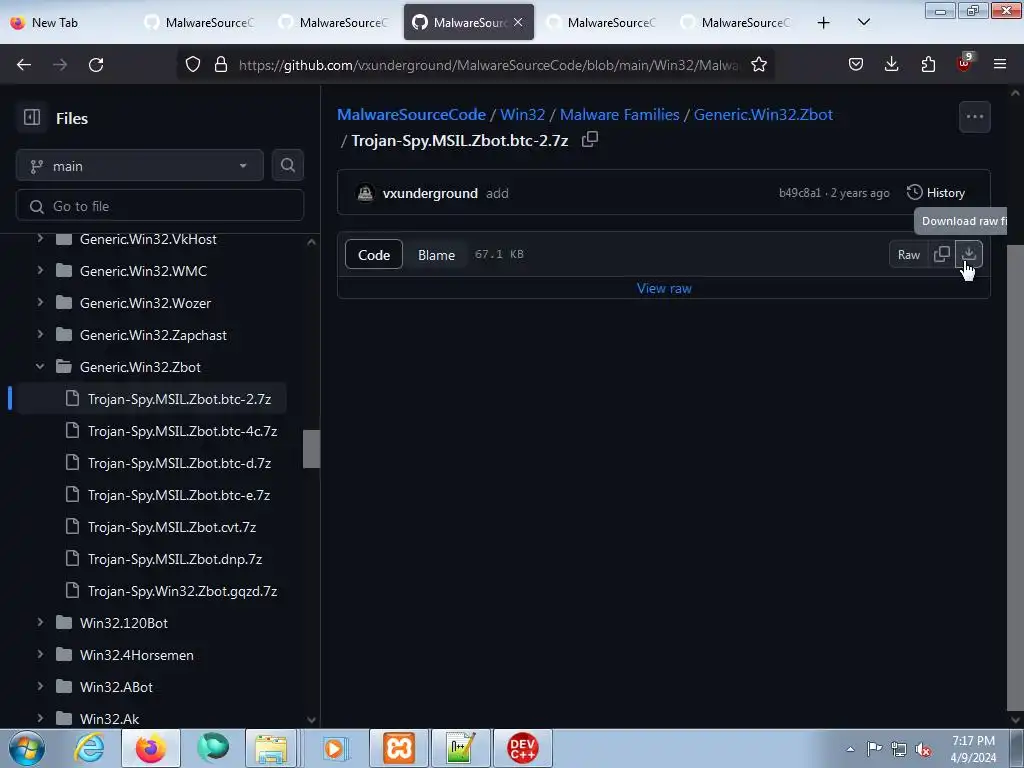
Task: Open Windows Explorer from taskbar
Action: (271, 748)
